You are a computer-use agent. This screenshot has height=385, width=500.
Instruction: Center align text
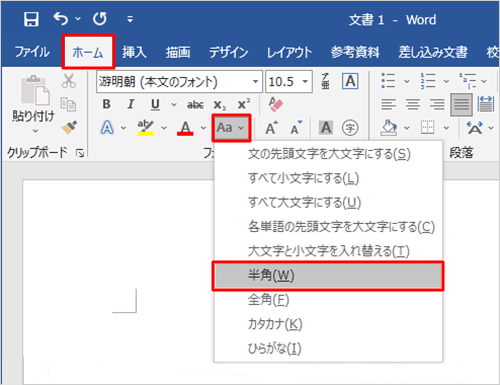(x=413, y=104)
